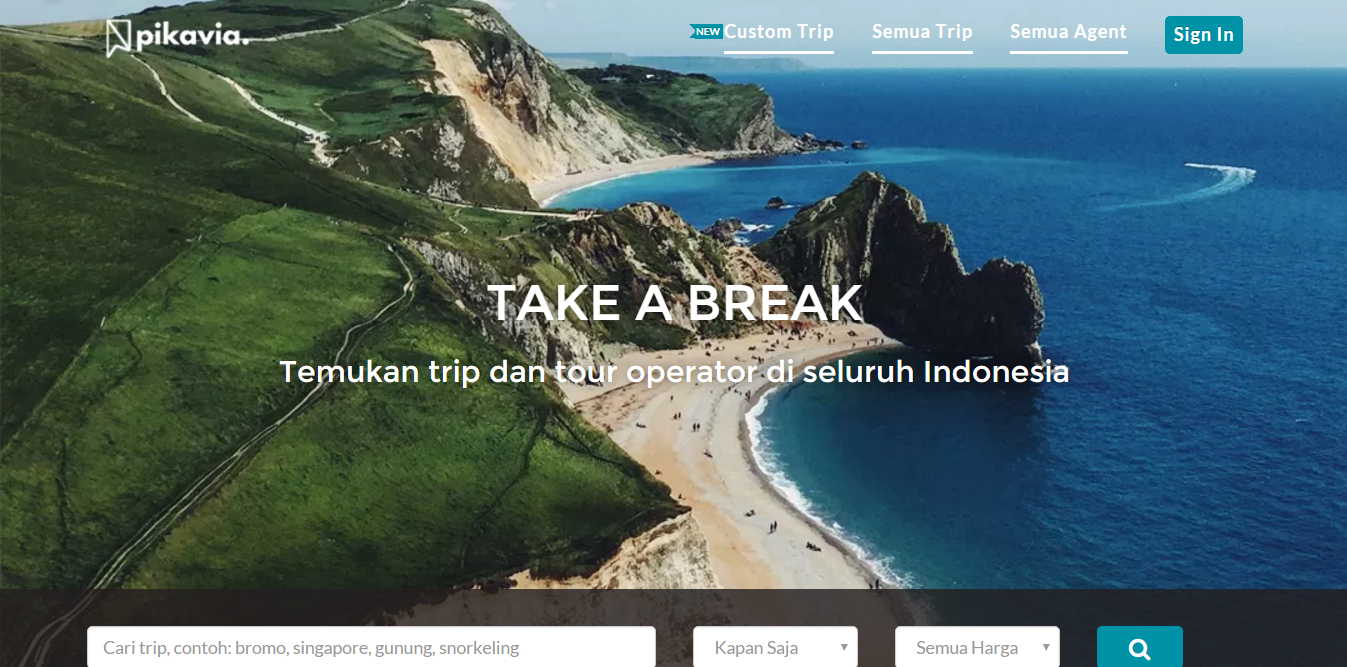
Task: Open the Kapan Saja date dropdown
Action: pyautogui.click(x=775, y=647)
